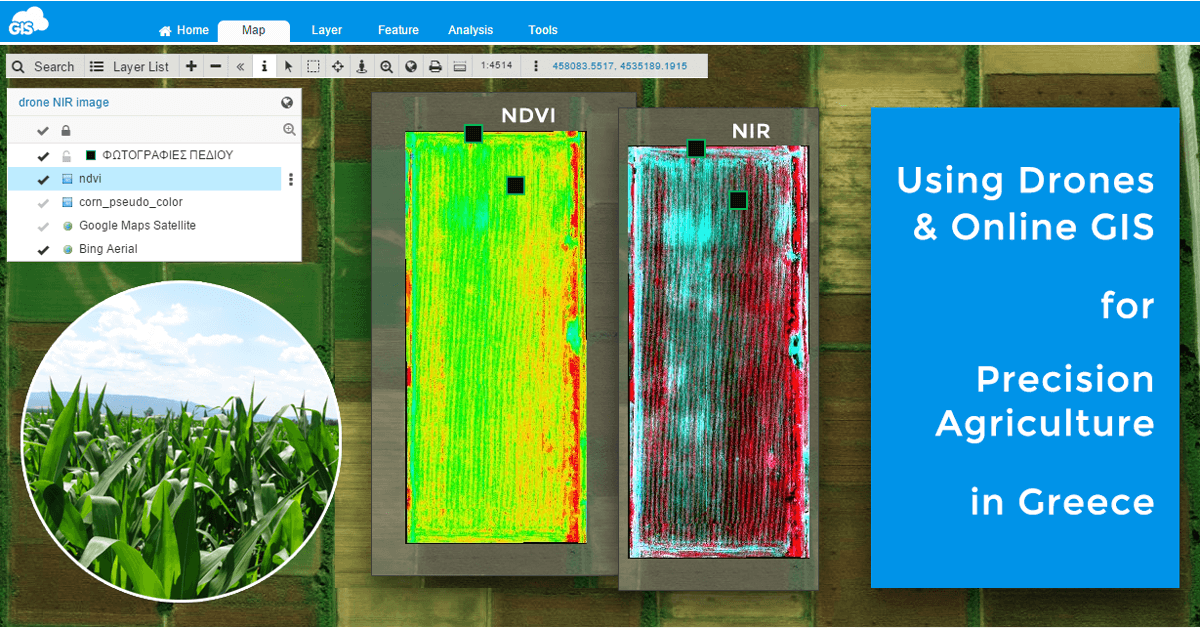Viewport: 1200px width, 628px height.
Task: Open the Feature tab
Action: coord(398,30)
